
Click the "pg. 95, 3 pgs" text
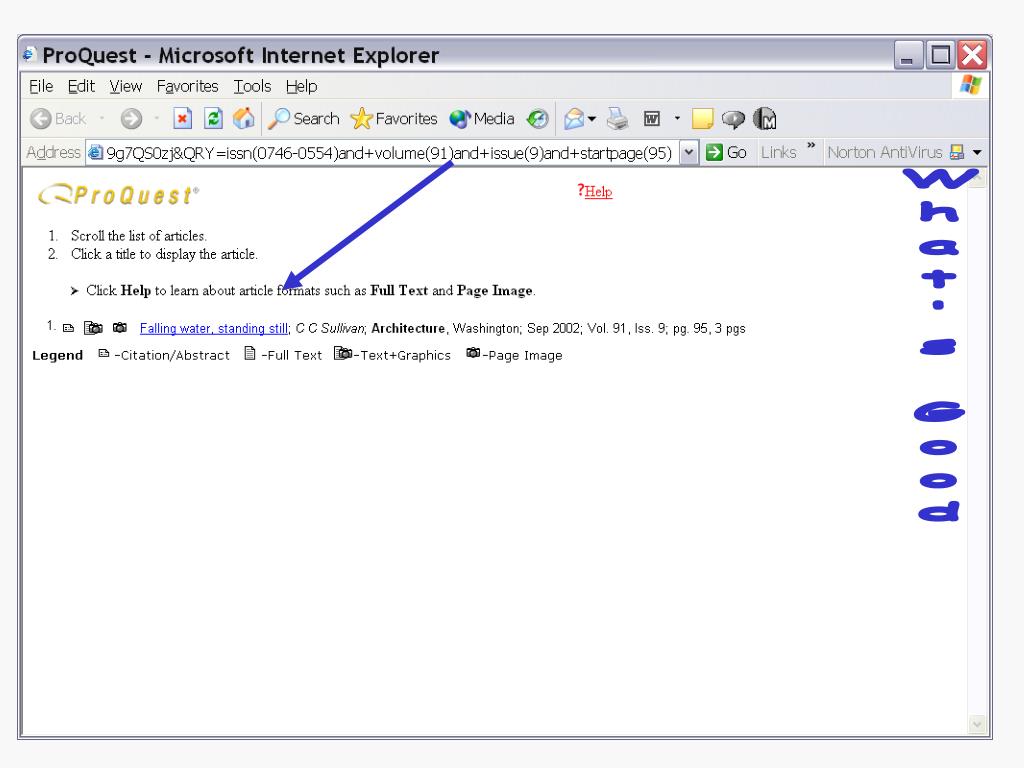[709, 328]
